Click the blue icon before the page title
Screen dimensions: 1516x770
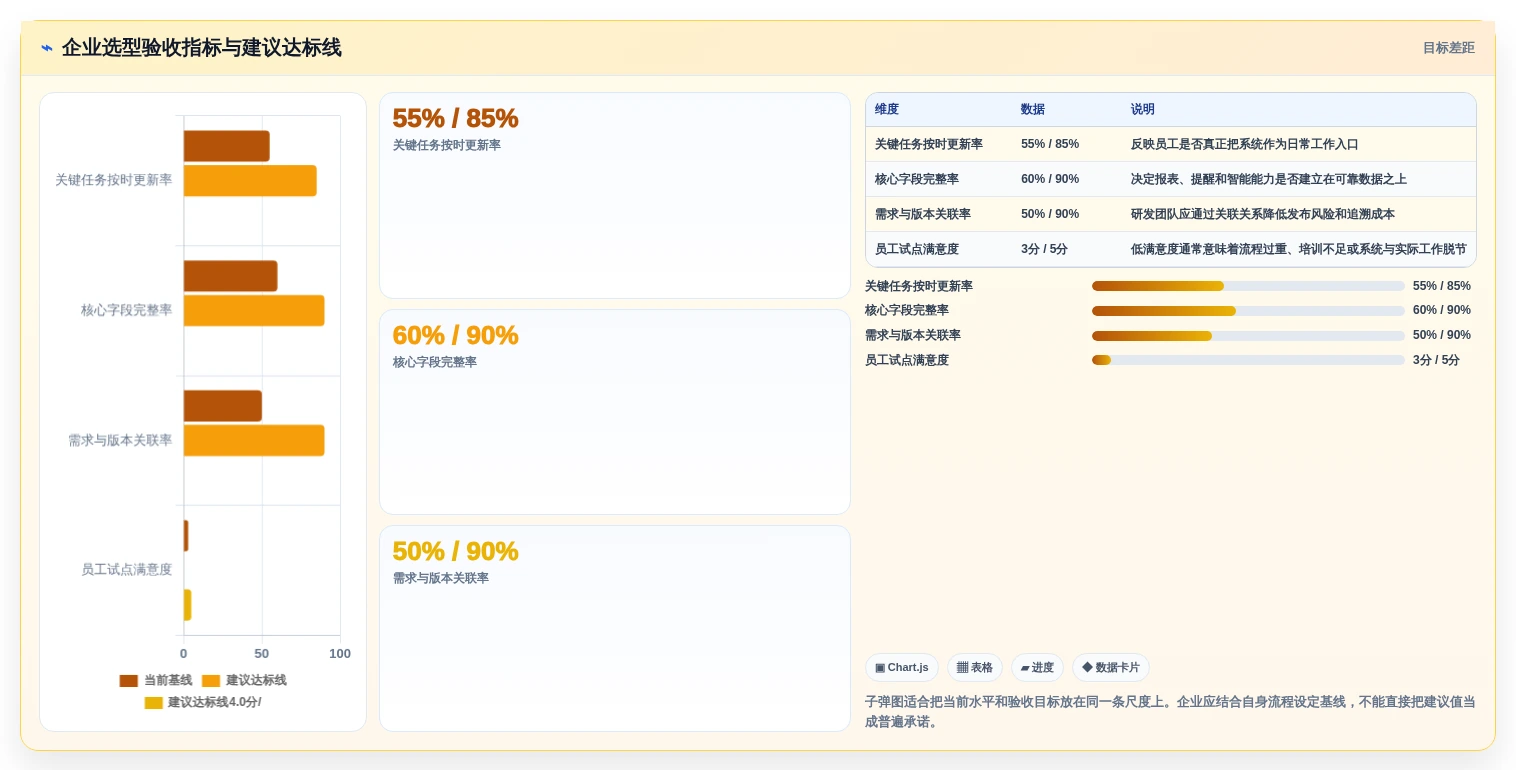point(47,48)
